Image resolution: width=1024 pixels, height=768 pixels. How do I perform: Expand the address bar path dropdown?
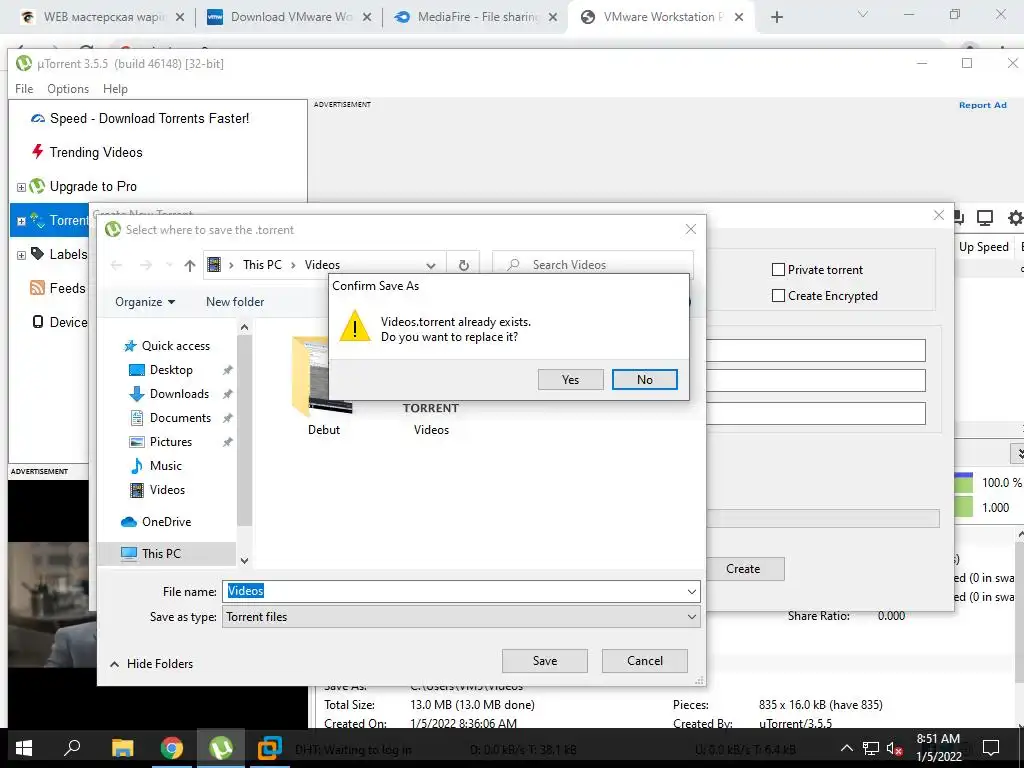[431, 265]
